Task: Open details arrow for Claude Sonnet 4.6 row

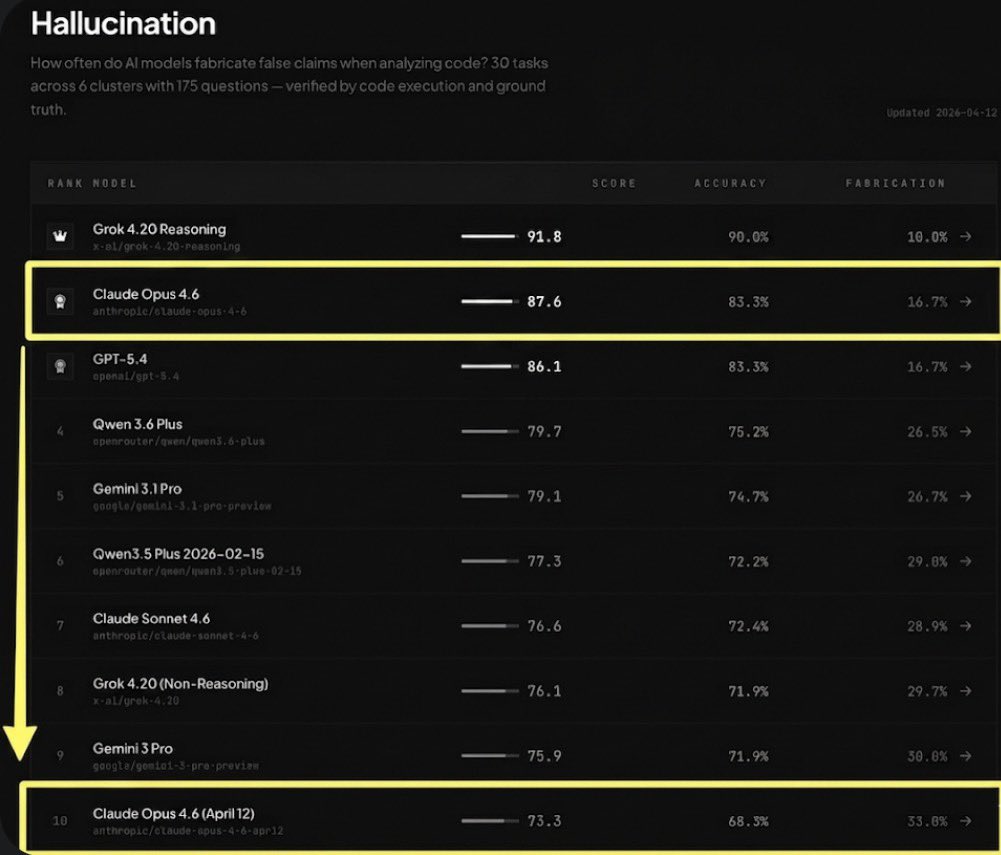Action: (x=965, y=626)
